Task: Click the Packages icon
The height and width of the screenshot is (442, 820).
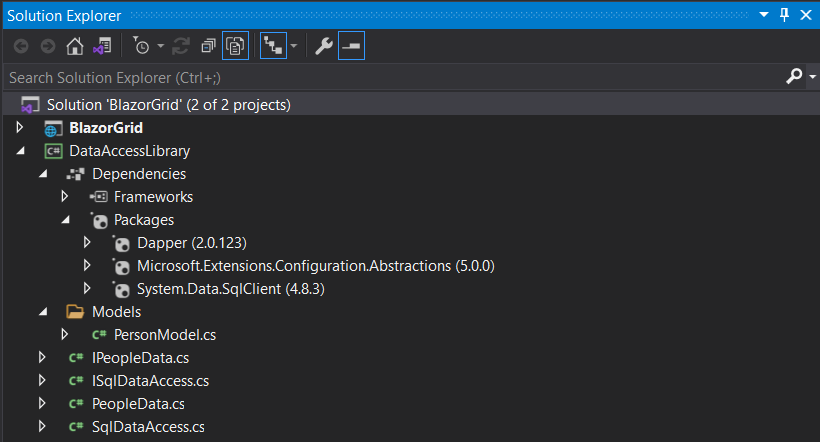Action: pyautogui.click(x=99, y=220)
